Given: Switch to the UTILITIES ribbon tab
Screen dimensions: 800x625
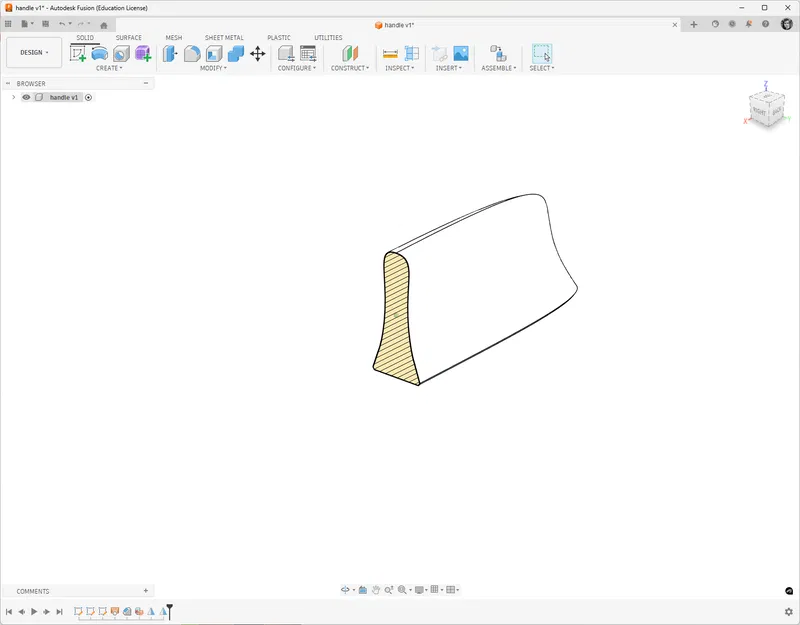Looking at the screenshot, I should pyautogui.click(x=330, y=37).
